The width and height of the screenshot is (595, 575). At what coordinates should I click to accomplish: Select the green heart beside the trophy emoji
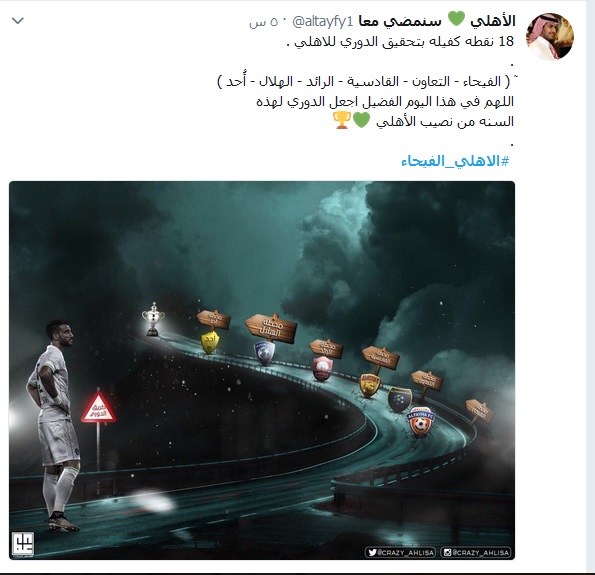(x=361, y=121)
